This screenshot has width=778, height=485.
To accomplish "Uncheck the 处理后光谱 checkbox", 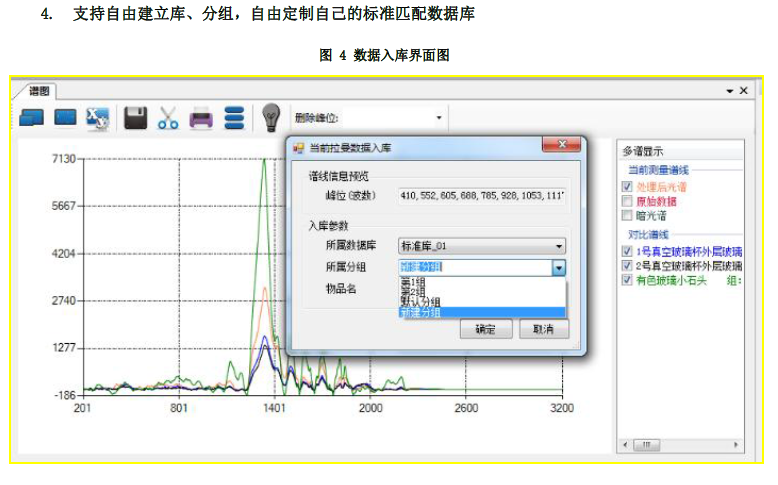I will (627, 187).
